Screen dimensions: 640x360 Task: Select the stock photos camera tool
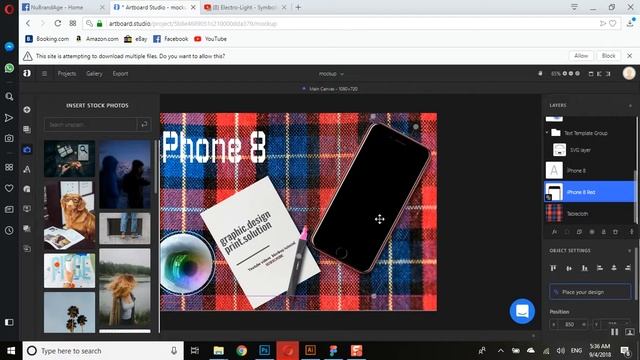click(27, 150)
